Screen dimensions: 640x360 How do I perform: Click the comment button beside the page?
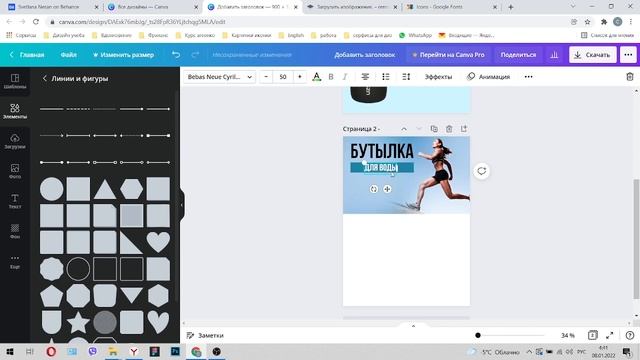coord(482,171)
